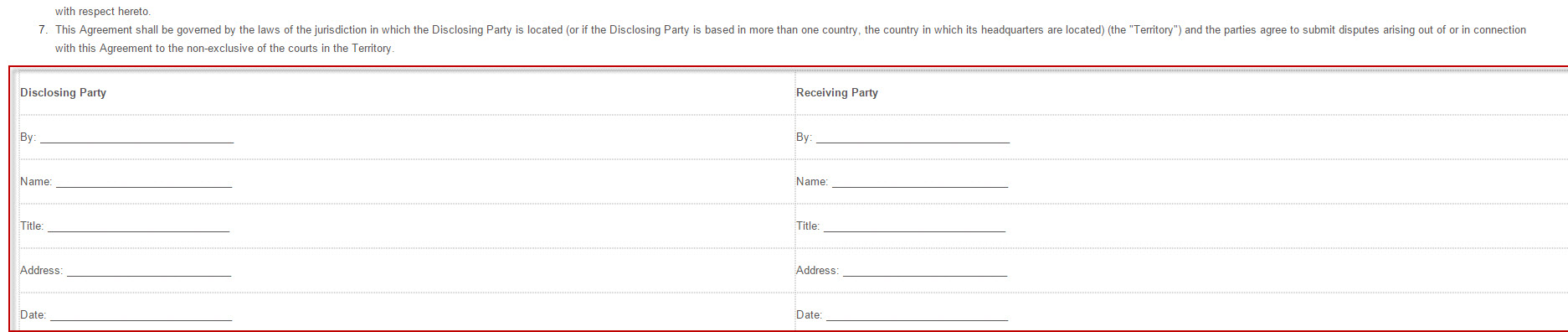
Task: Click the 'By:' label under Disclosing Party
Action: tap(28, 137)
